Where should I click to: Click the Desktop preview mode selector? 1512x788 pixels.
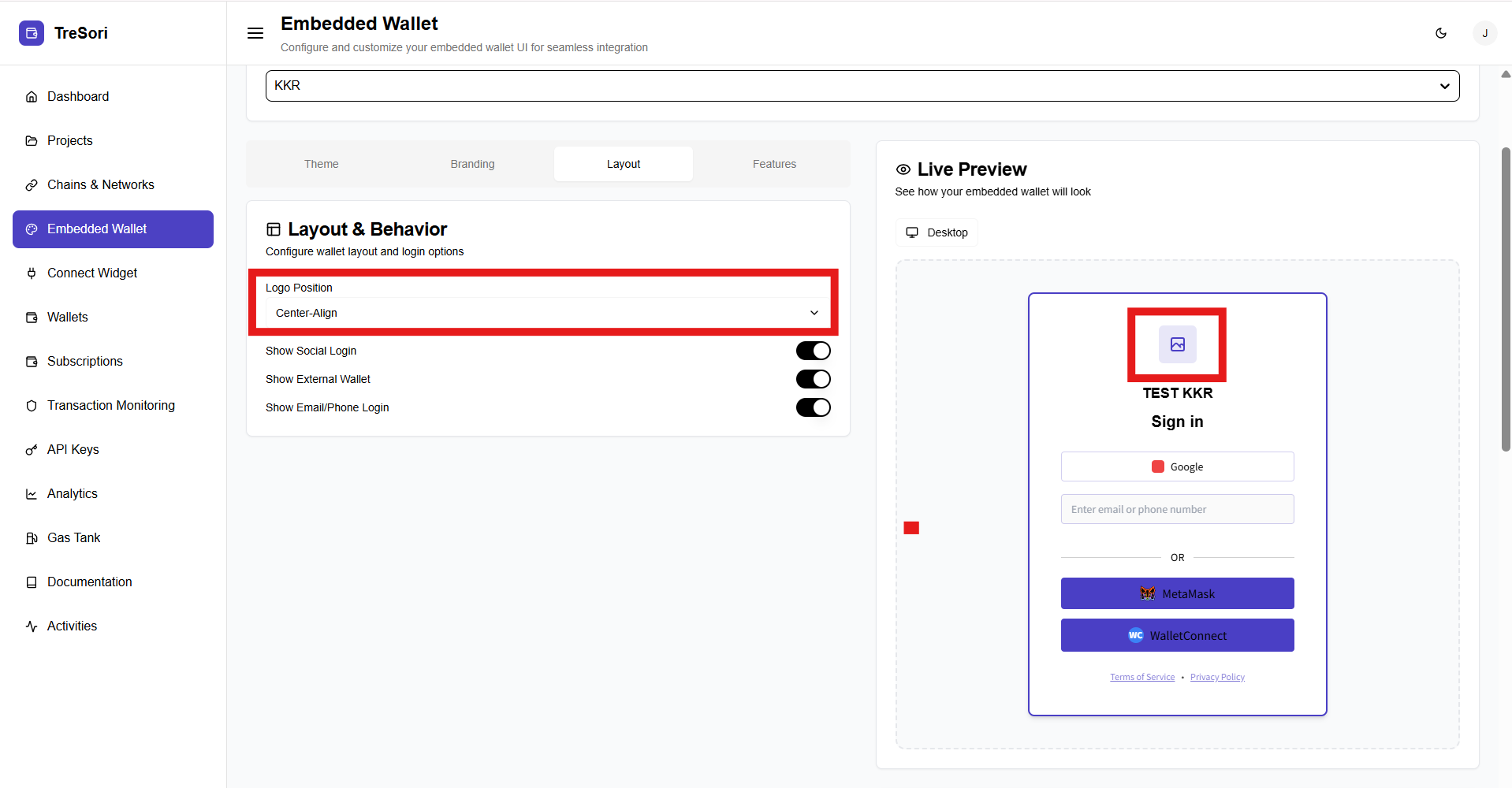pyautogui.click(x=937, y=232)
